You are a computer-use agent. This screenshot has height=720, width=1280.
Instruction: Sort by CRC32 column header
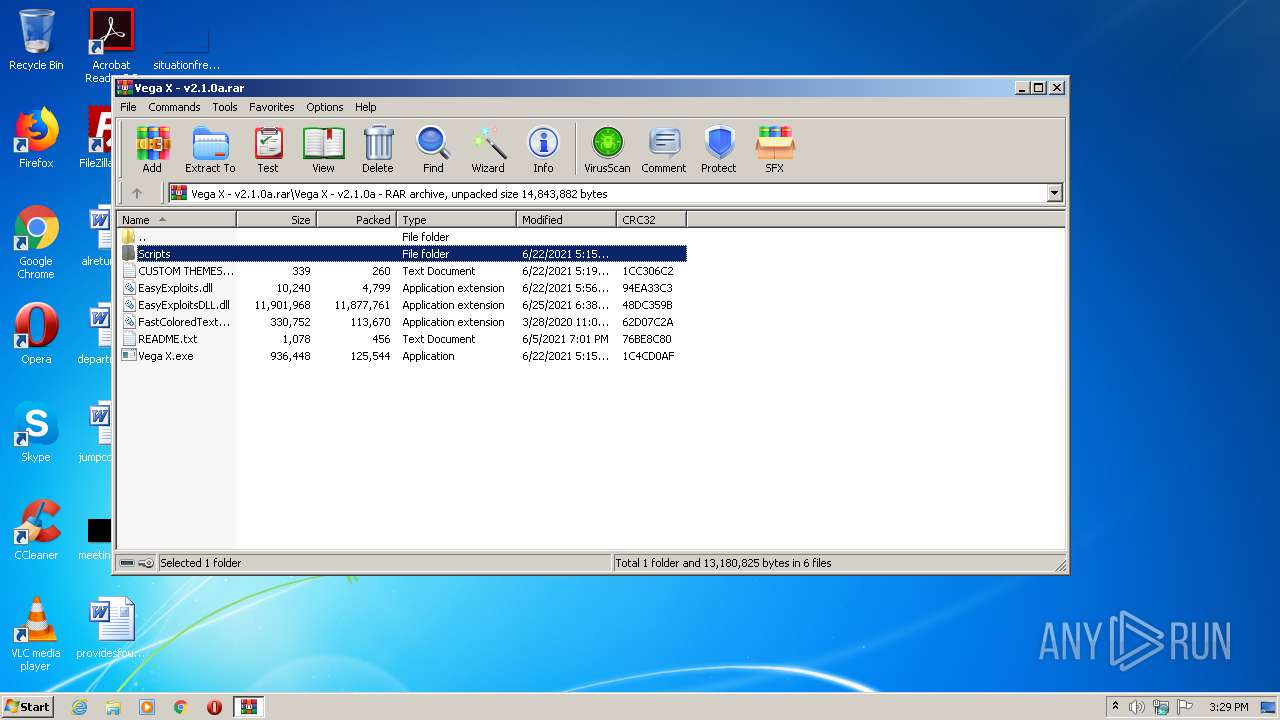[652, 219]
